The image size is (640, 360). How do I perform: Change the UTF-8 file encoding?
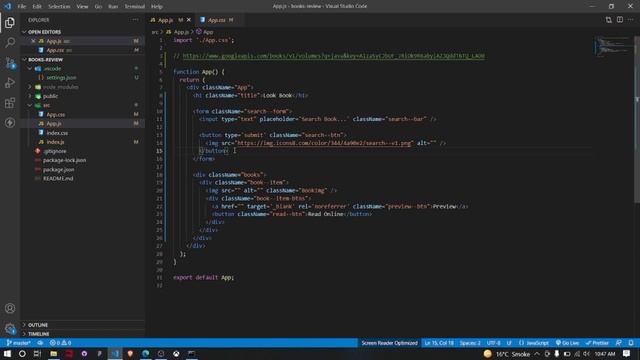493,343
